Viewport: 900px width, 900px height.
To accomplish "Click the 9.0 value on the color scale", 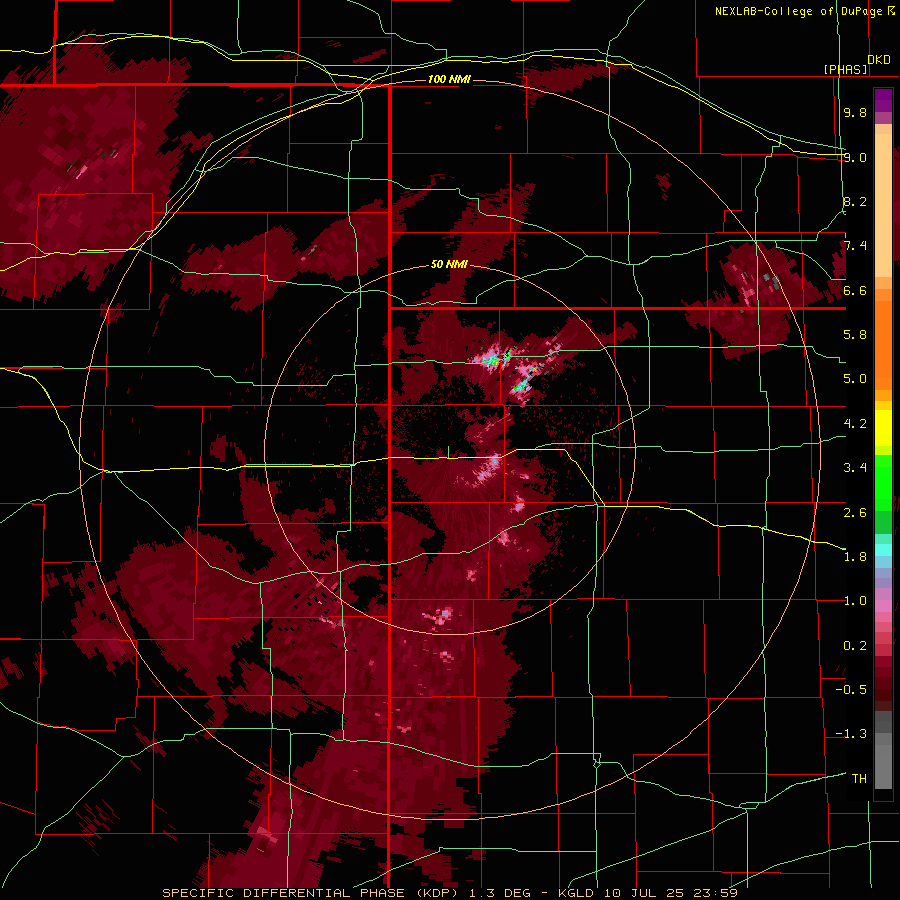I will click(855, 157).
